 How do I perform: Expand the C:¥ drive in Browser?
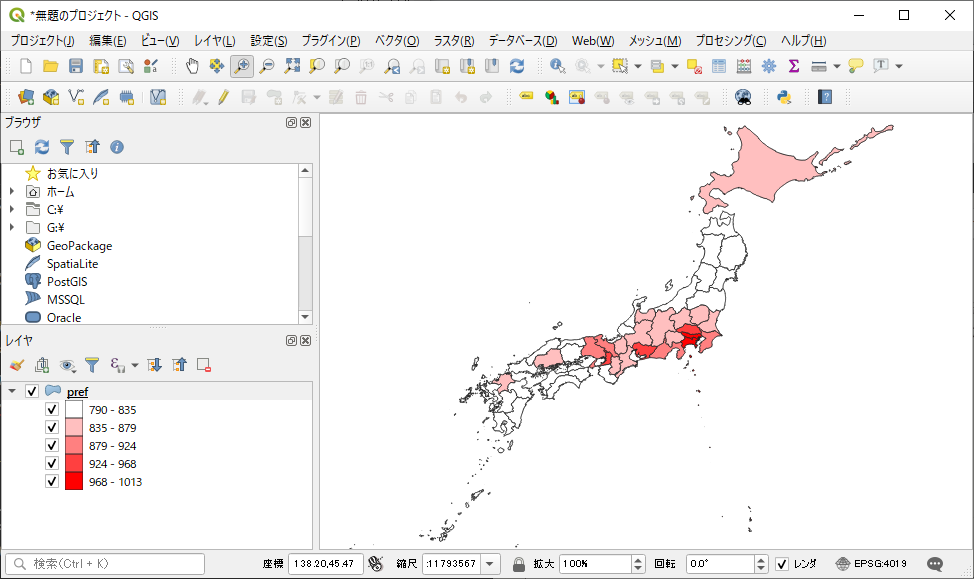coord(12,209)
